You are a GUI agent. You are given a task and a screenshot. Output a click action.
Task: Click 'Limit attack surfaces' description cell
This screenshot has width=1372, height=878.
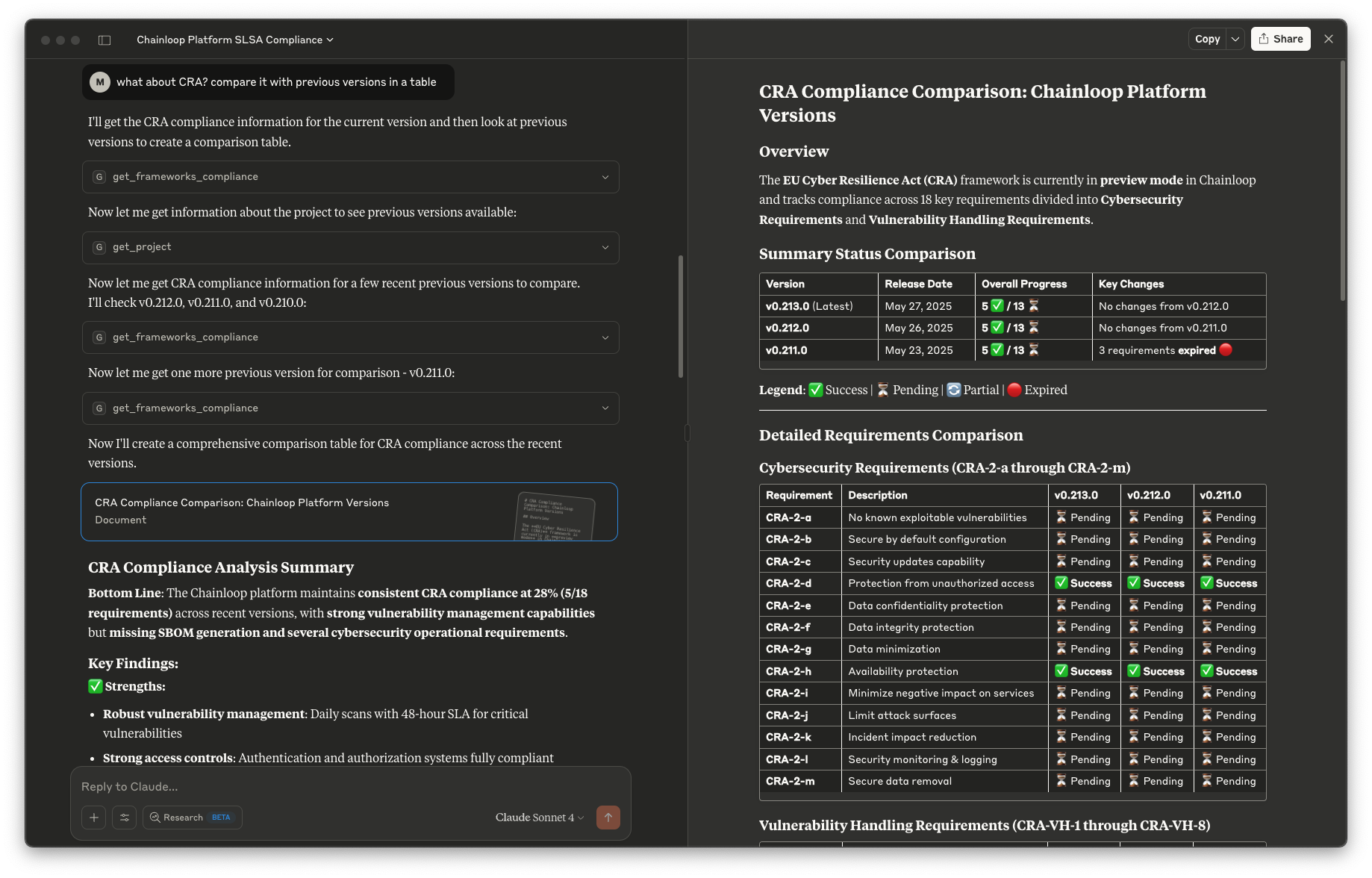point(944,715)
